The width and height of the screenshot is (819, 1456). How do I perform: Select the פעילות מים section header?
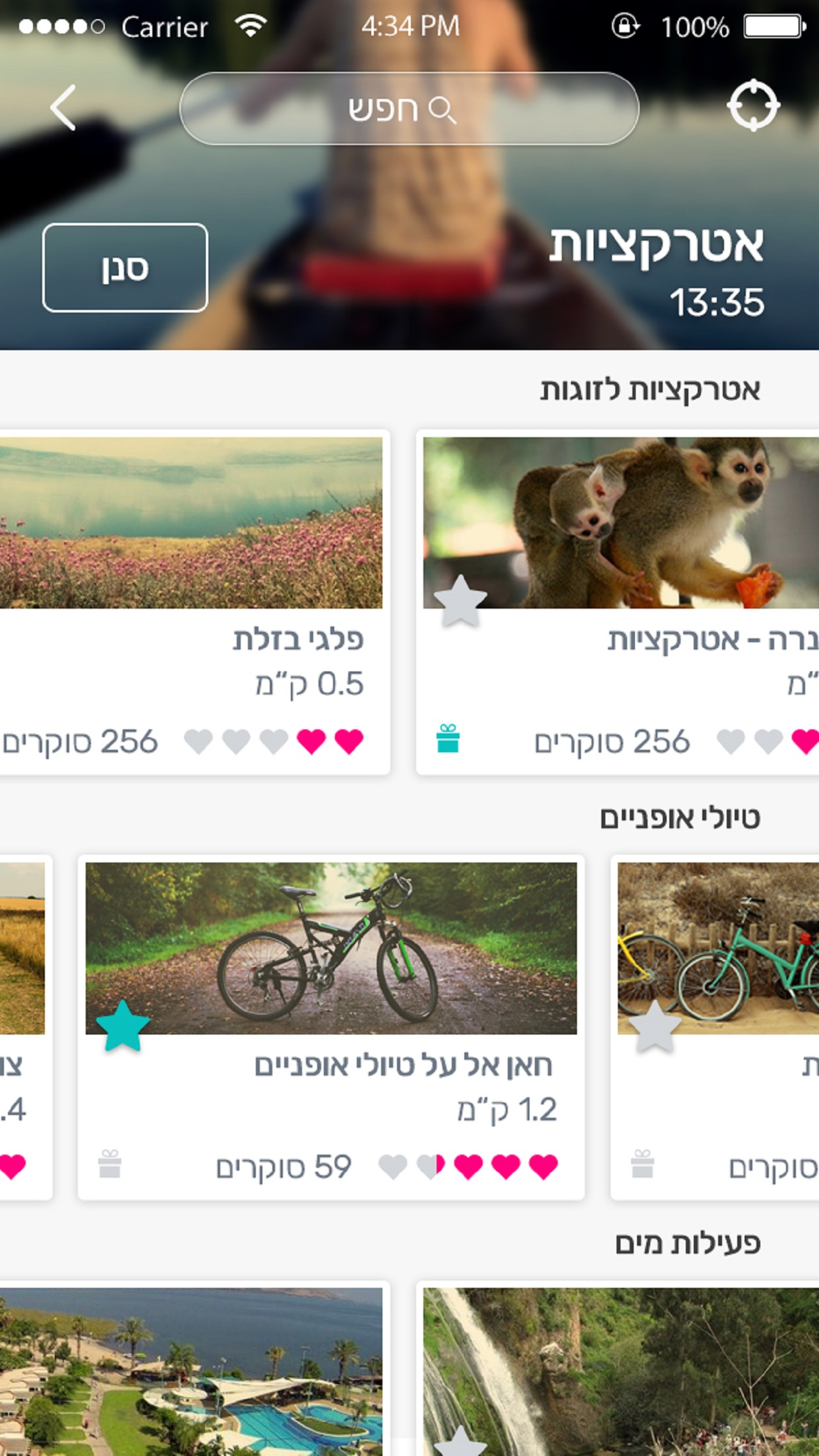688,1244
